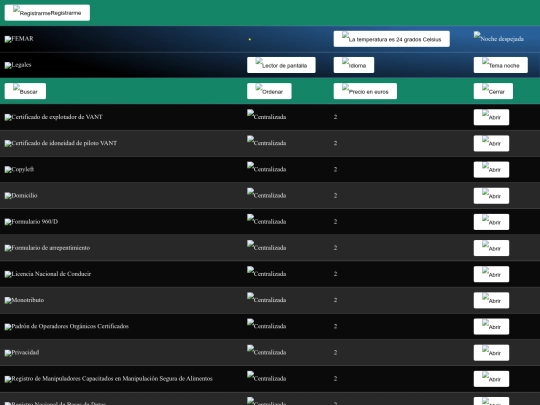
Task: Click Abrir in the Monotributo row
Action: tap(491, 301)
